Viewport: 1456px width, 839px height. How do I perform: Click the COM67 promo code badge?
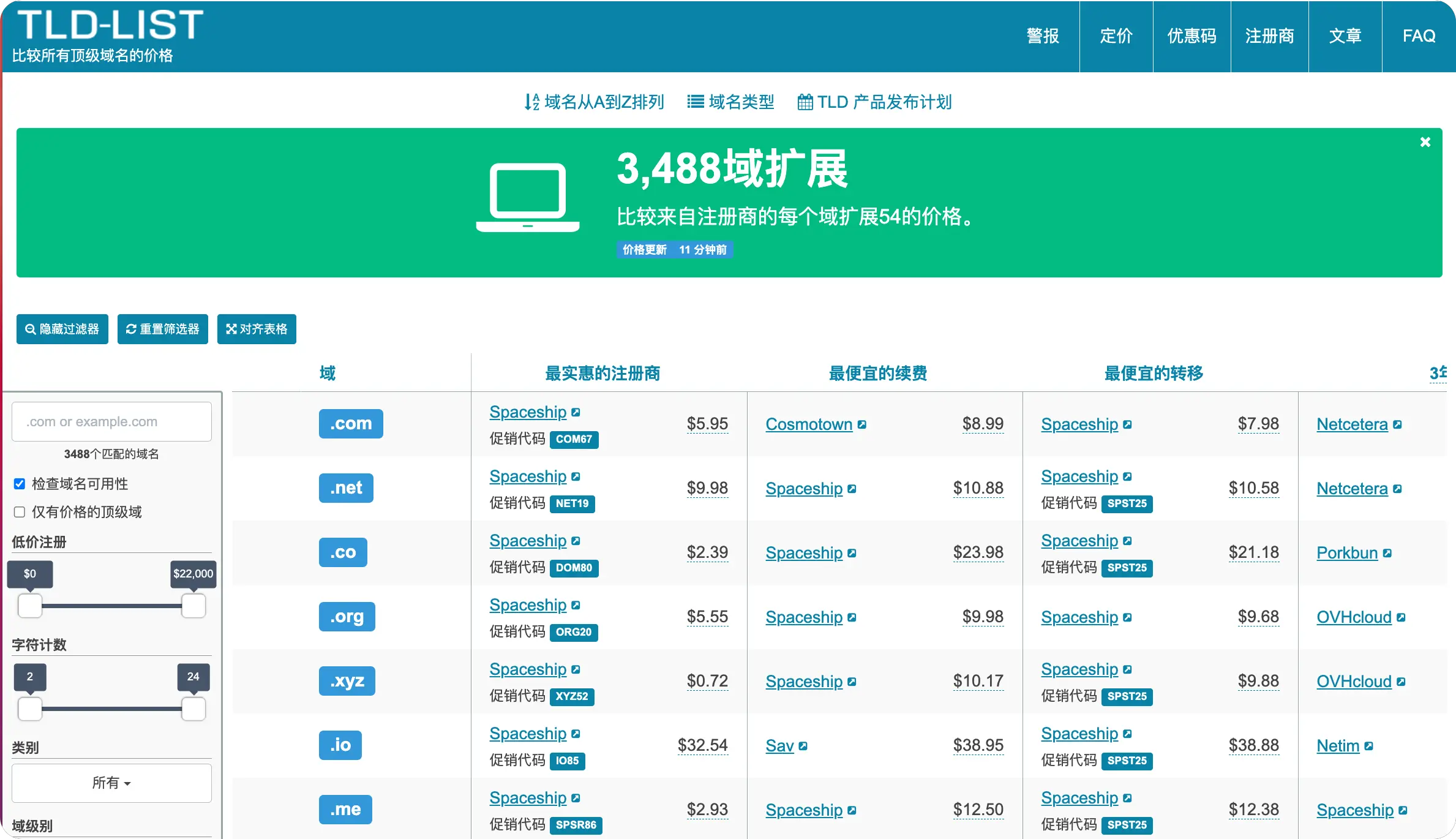pos(574,440)
